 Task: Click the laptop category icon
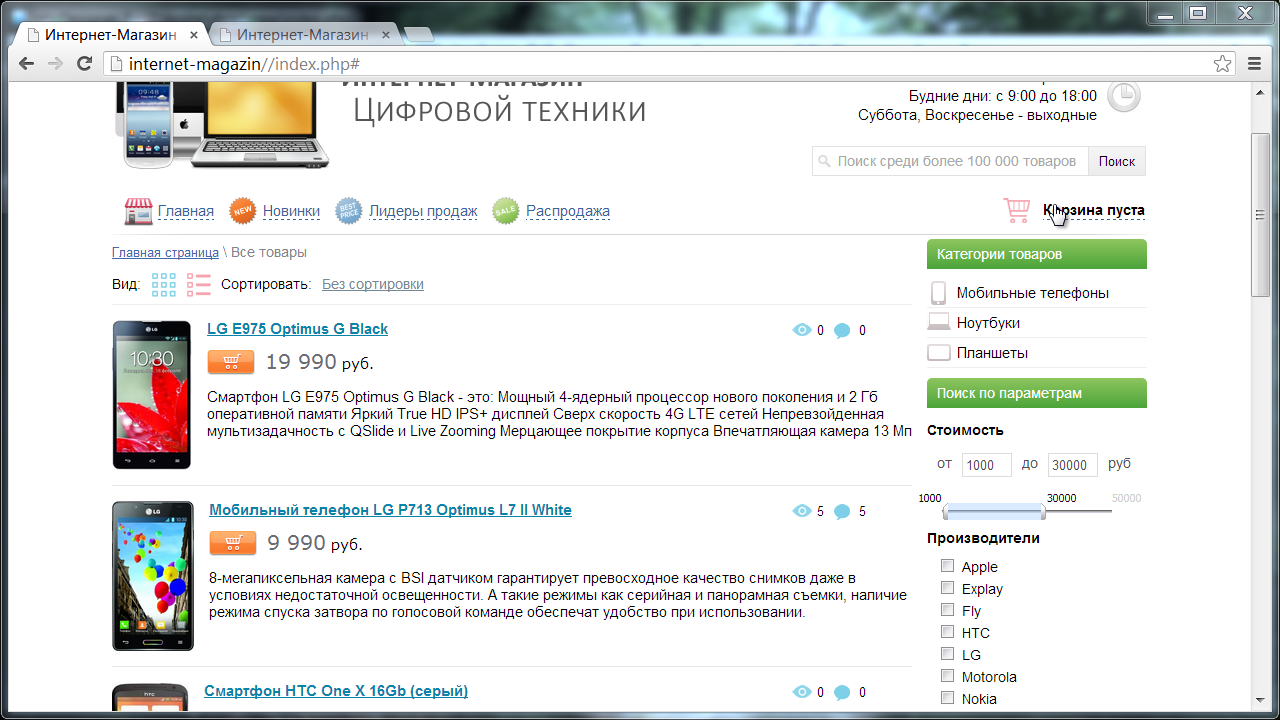click(938, 322)
